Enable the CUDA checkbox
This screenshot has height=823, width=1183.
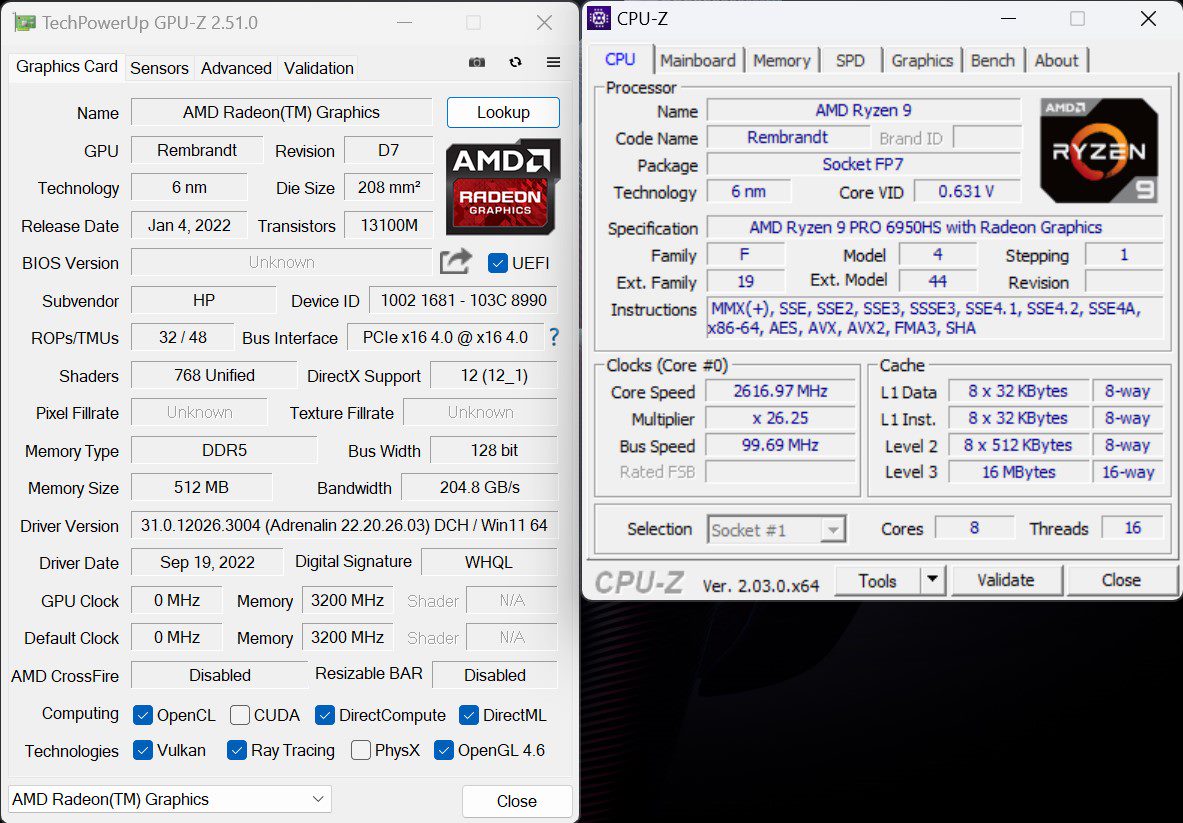tap(240, 715)
